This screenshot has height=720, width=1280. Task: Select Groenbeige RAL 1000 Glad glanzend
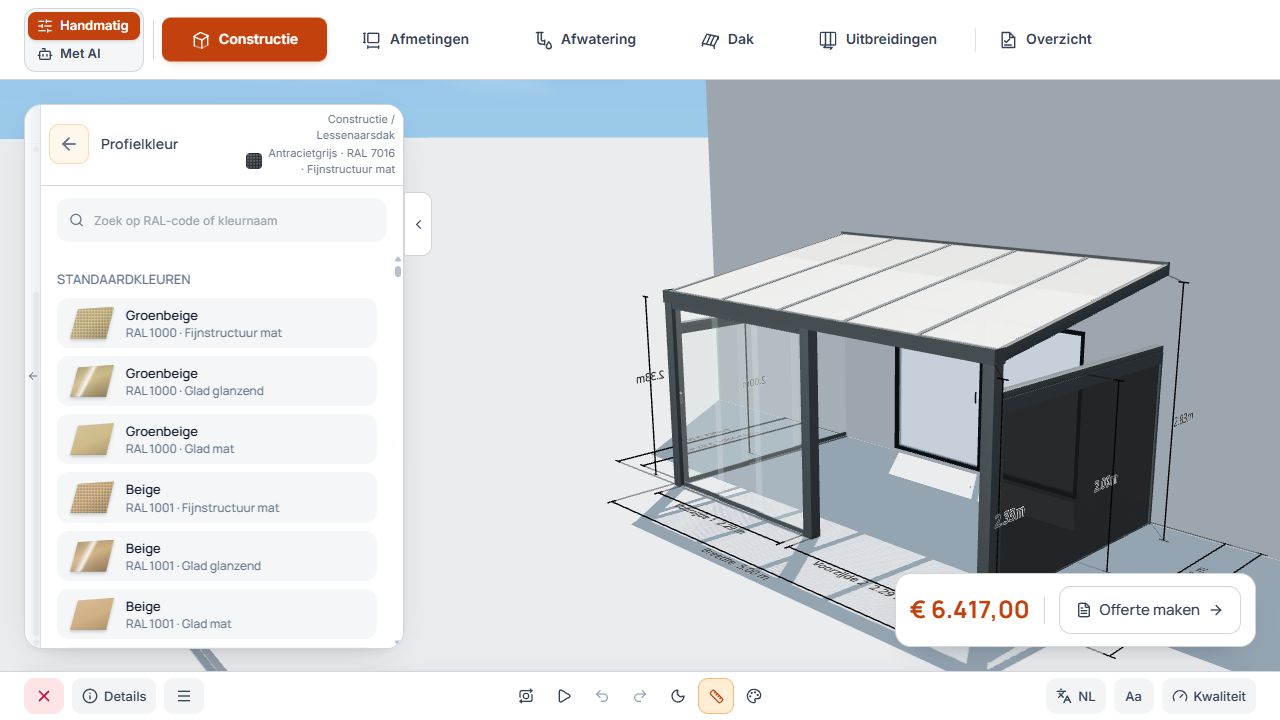click(217, 381)
